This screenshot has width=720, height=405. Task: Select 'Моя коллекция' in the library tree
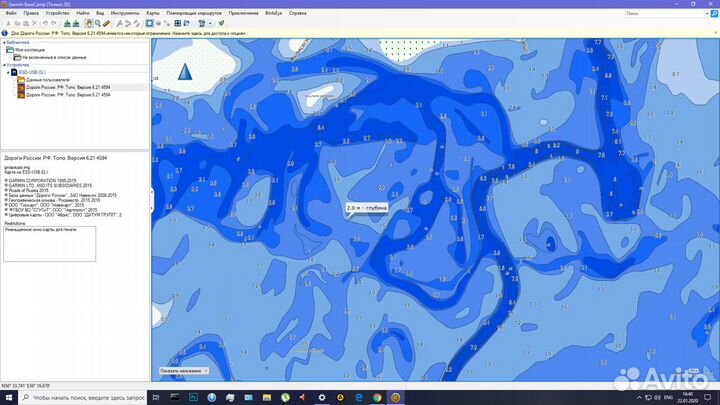(x=30, y=50)
